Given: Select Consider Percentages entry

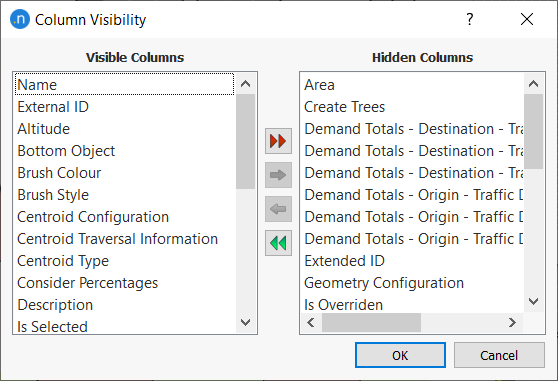Looking at the screenshot, I should point(125,283).
